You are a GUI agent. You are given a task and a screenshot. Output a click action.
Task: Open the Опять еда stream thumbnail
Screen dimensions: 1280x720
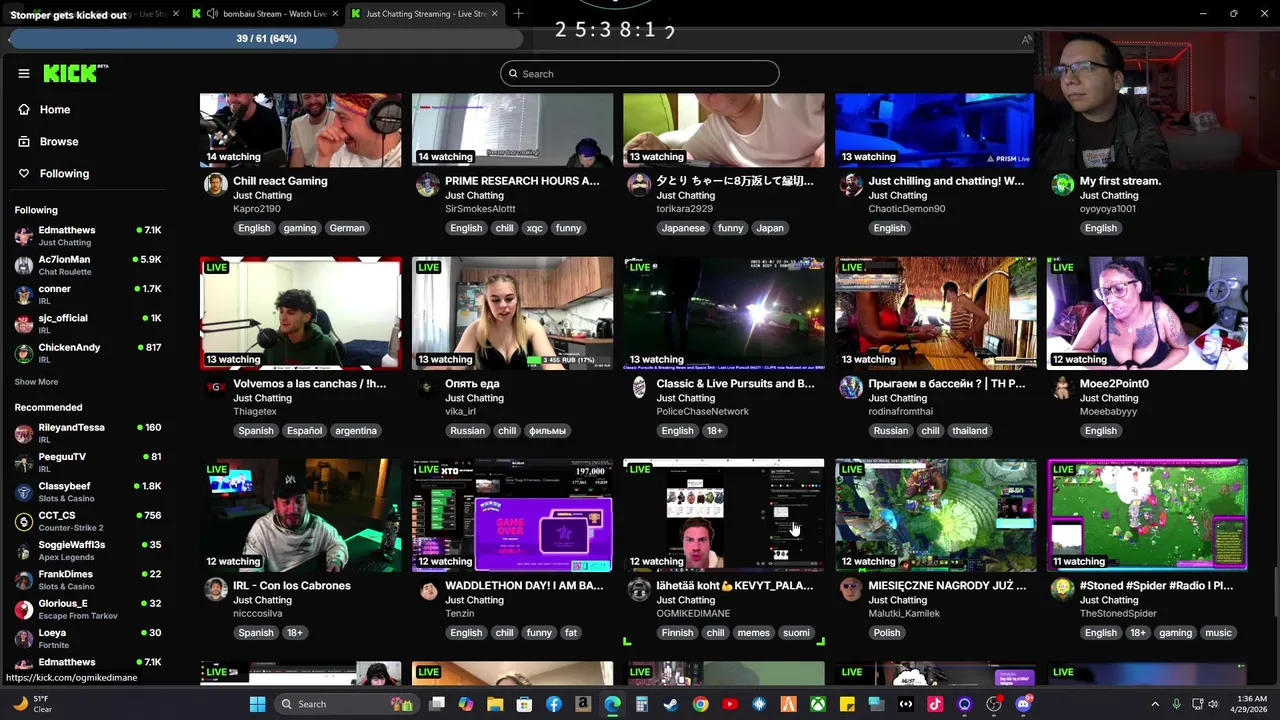pyautogui.click(x=513, y=313)
